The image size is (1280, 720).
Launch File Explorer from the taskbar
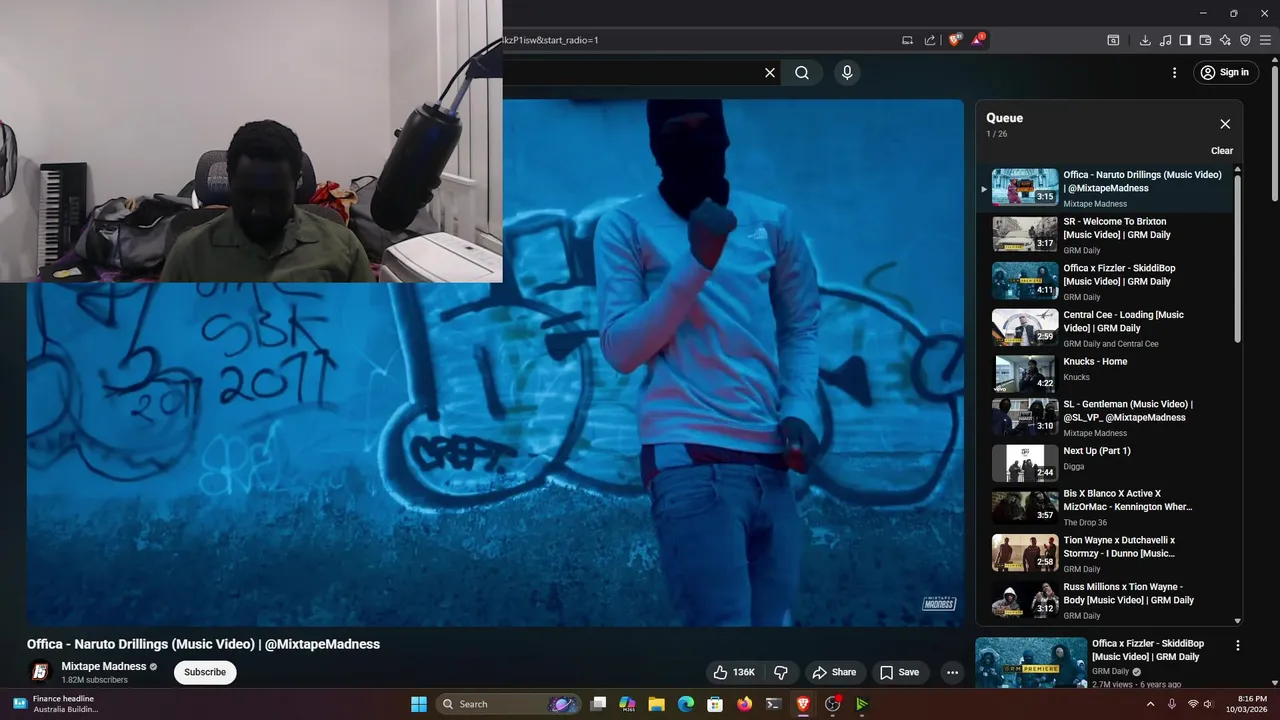(x=657, y=704)
